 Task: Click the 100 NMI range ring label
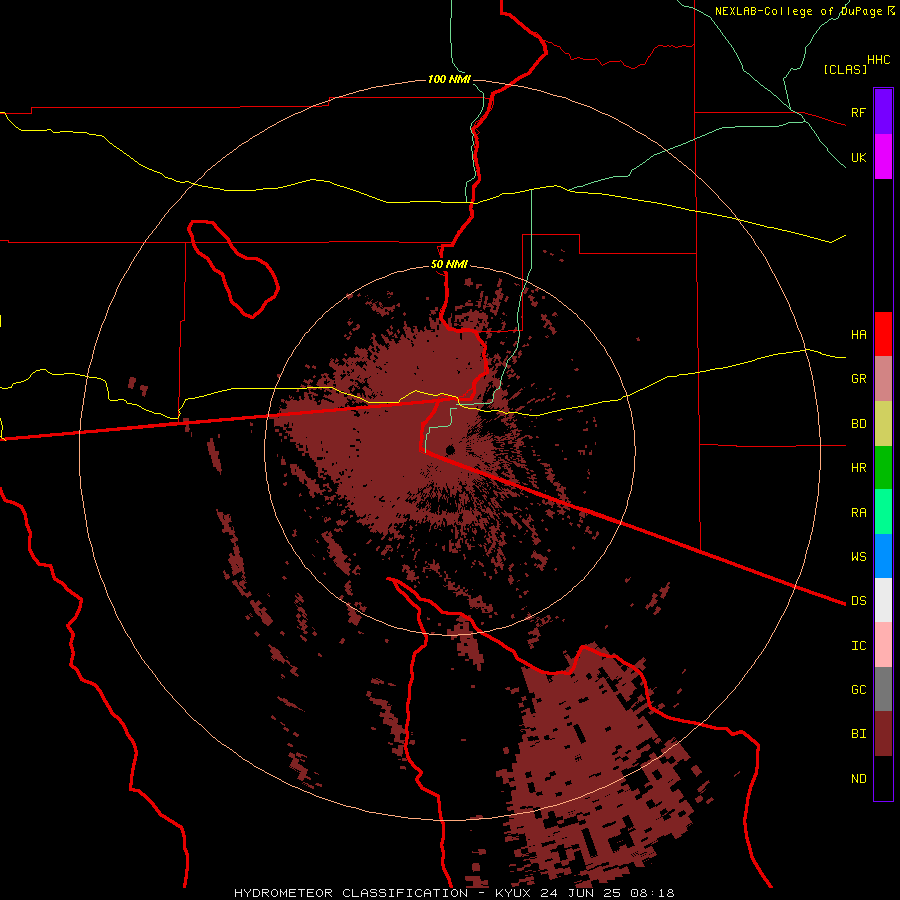pos(449,79)
